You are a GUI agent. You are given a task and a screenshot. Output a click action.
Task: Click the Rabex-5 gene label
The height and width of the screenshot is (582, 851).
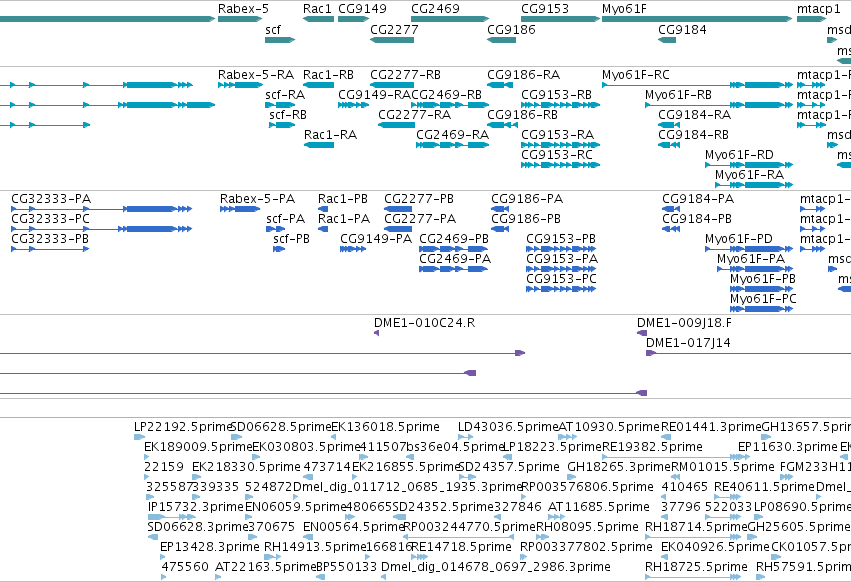tap(243, 9)
